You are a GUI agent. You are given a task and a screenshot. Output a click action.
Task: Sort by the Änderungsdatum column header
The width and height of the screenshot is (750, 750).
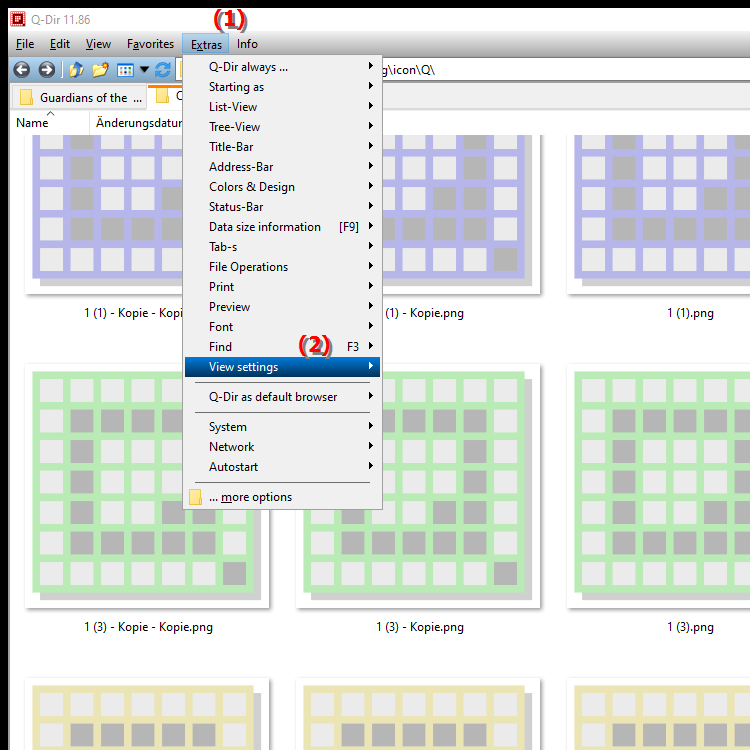136,123
